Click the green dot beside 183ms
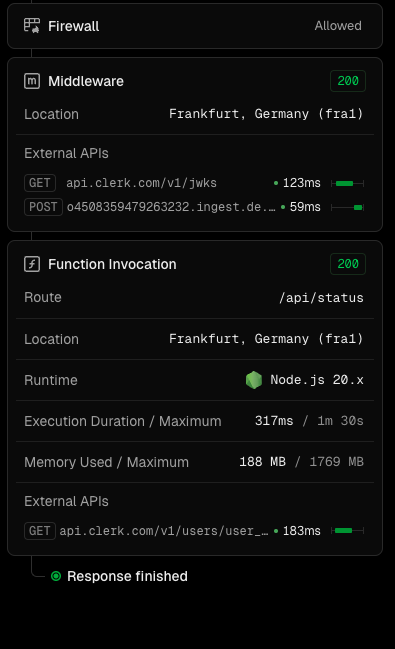This screenshot has width=395, height=649. [276, 531]
